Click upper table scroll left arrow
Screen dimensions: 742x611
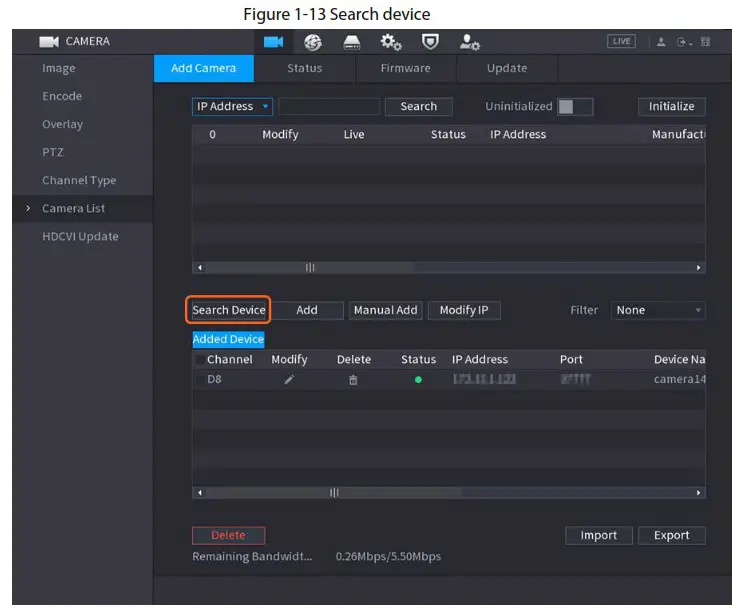coord(200,268)
